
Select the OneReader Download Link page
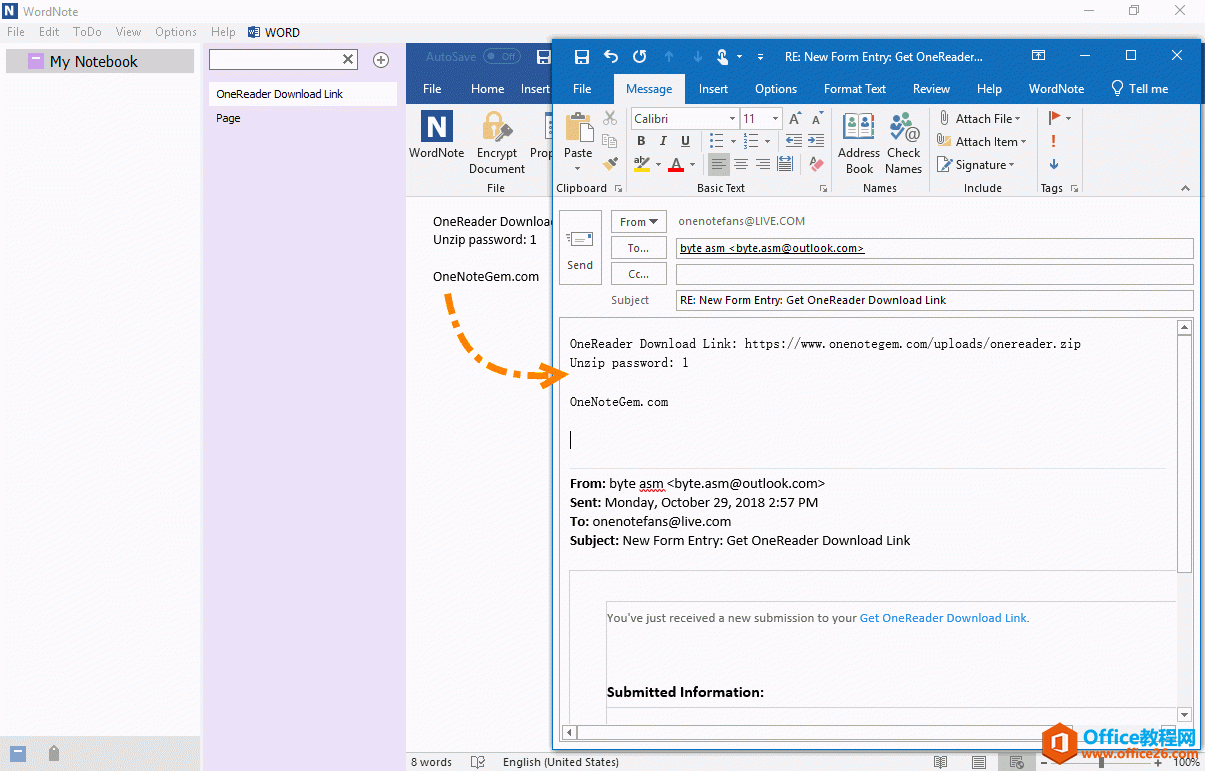point(301,94)
